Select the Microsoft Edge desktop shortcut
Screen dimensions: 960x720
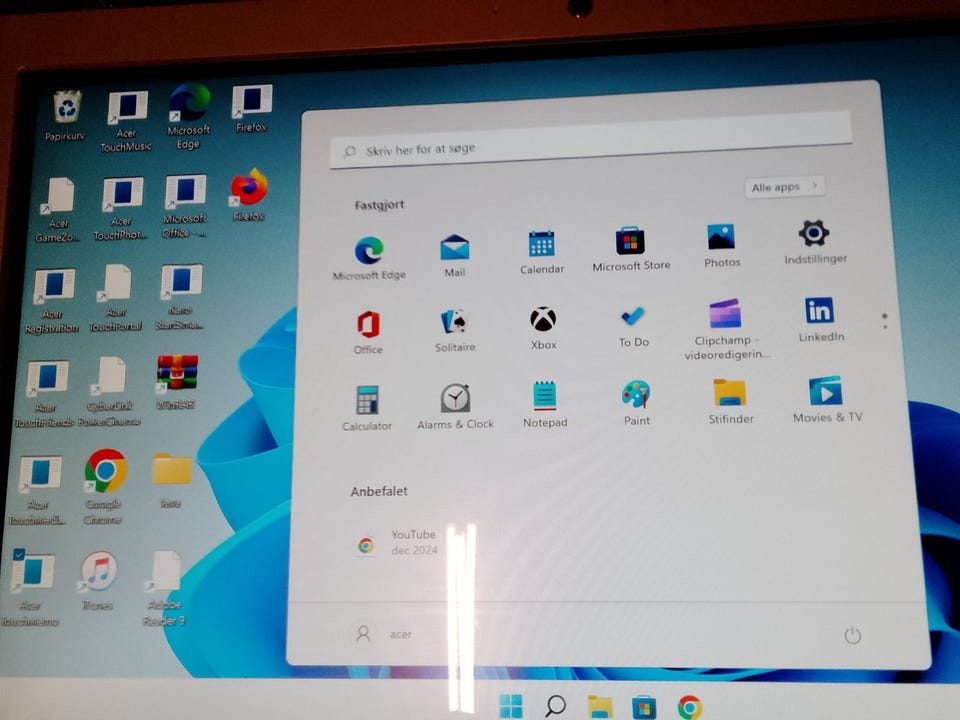click(x=189, y=115)
